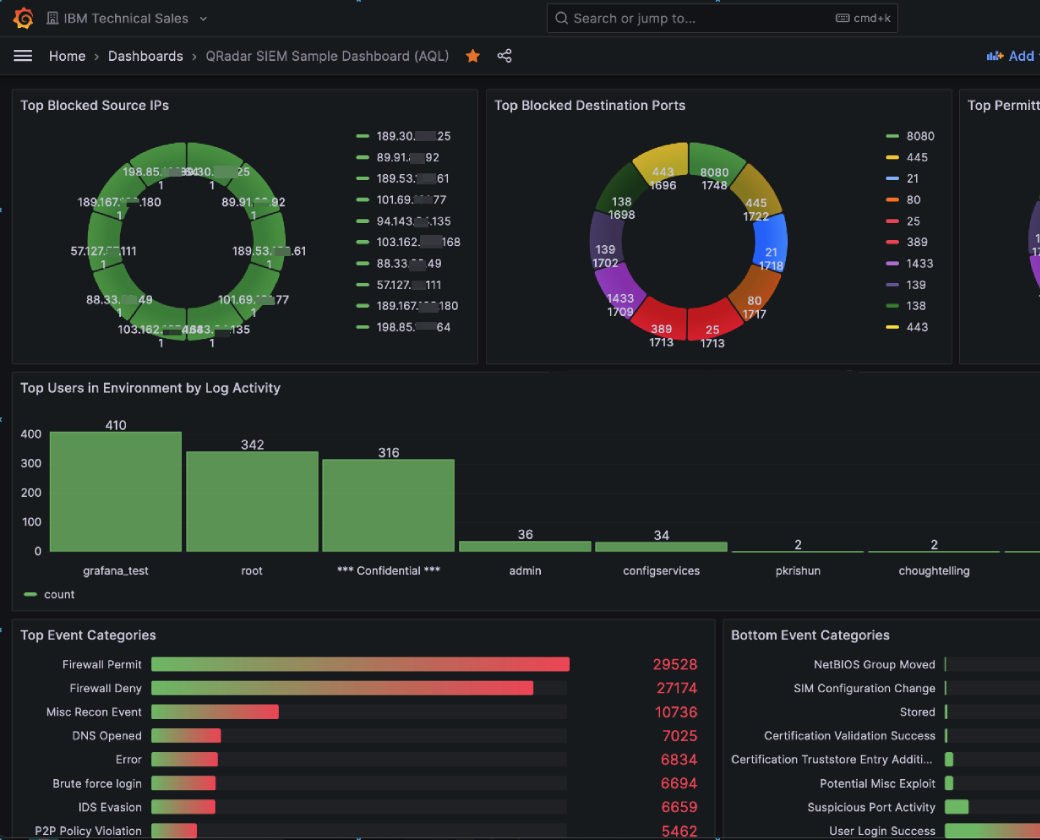Click the Search or jump to field
Image resolution: width=1040 pixels, height=840 pixels.
(x=700, y=17)
